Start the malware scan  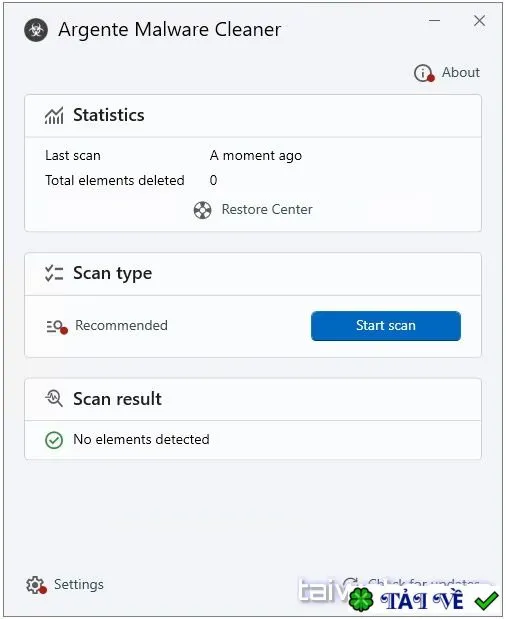tap(386, 326)
